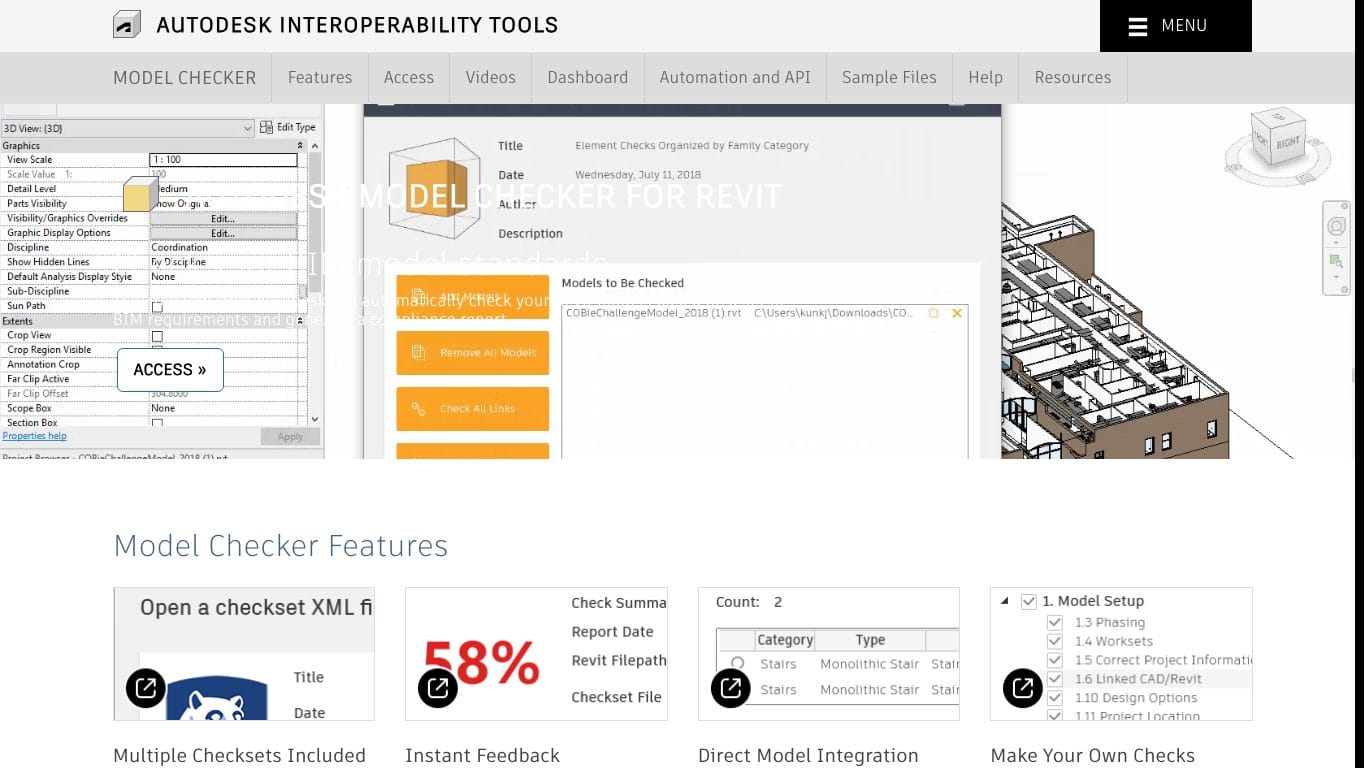Screen dimensions: 1365x768
Task: Toggle the 1. Model Setup checkbox
Action: click(x=1028, y=601)
